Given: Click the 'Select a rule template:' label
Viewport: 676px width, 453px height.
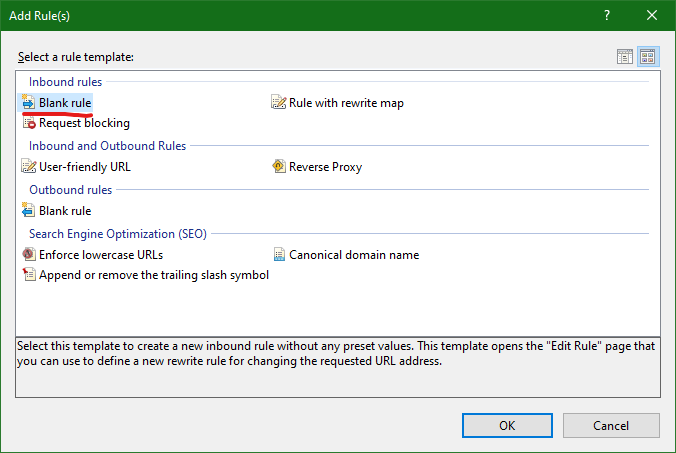Looking at the screenshot, I should pos(75,57).
